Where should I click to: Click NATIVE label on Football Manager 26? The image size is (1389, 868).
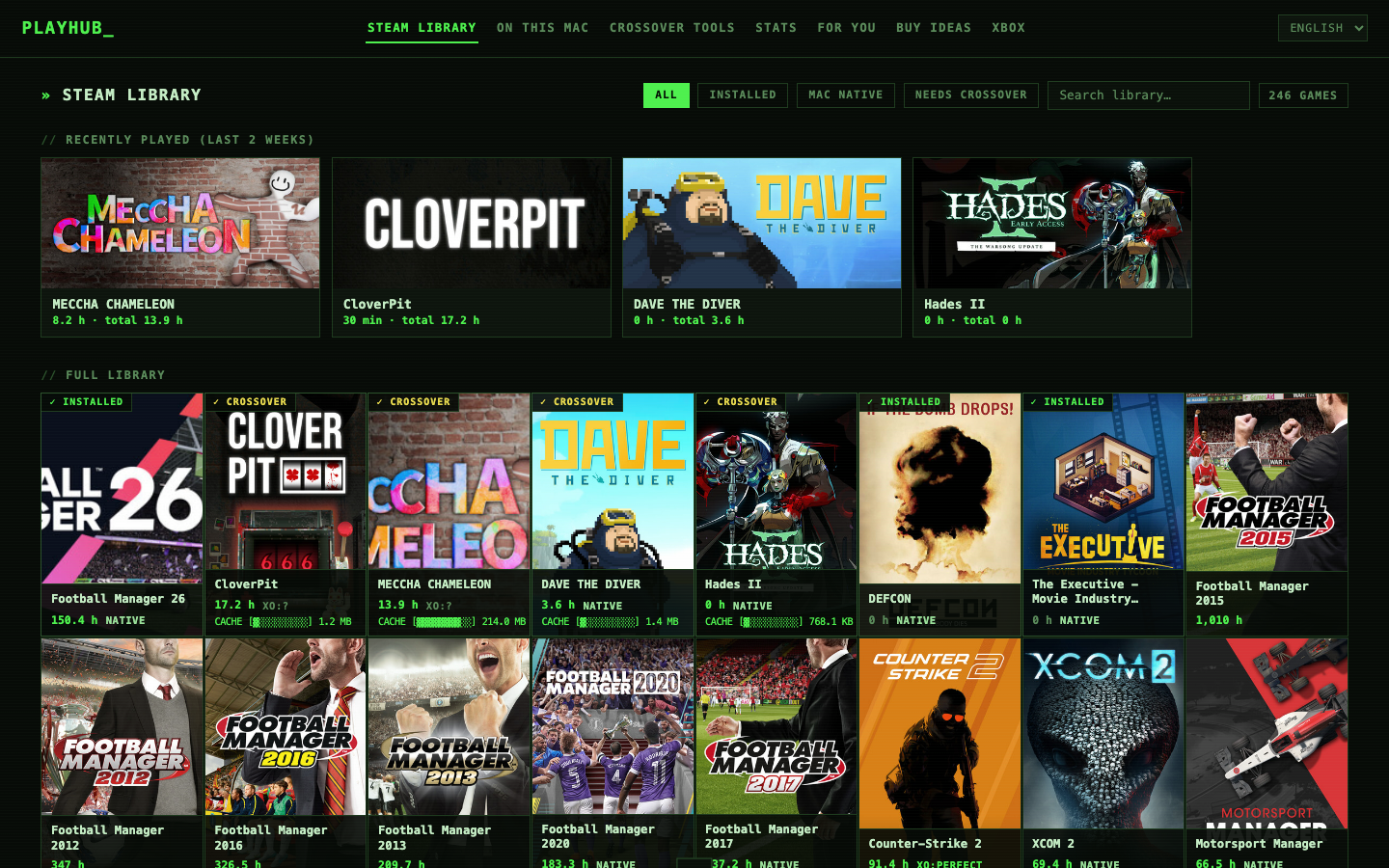[125, 621]
